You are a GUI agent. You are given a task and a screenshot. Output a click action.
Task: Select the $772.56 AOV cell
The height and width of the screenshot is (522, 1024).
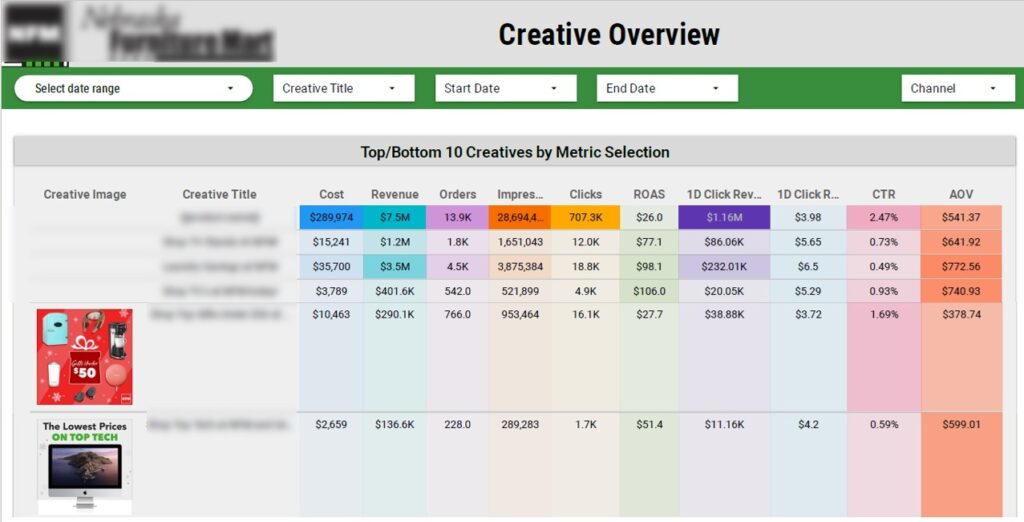coord(961,267)
